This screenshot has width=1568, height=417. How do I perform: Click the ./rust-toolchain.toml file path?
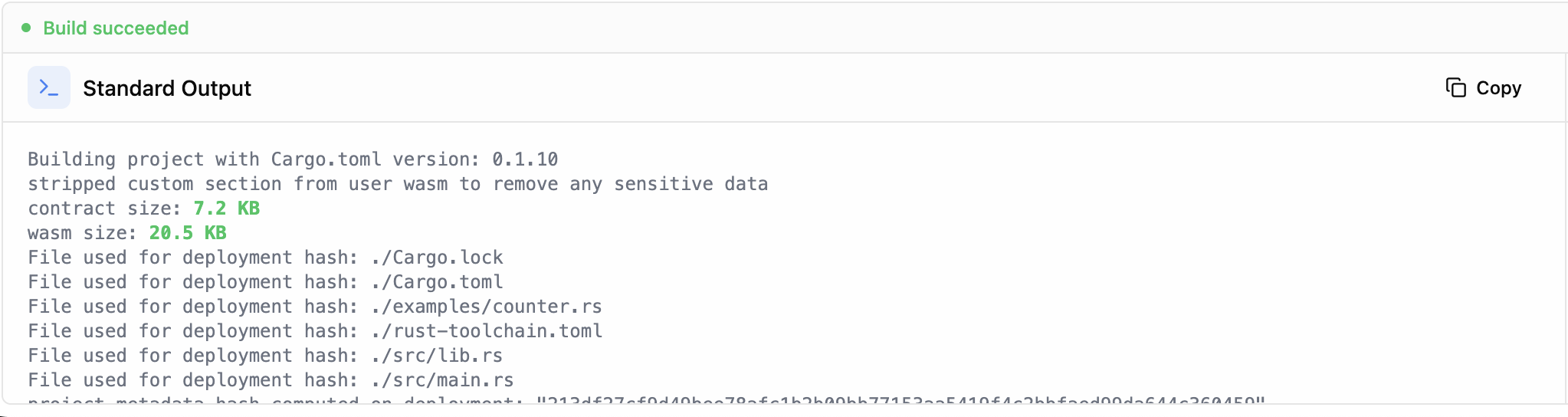(486, 331)
